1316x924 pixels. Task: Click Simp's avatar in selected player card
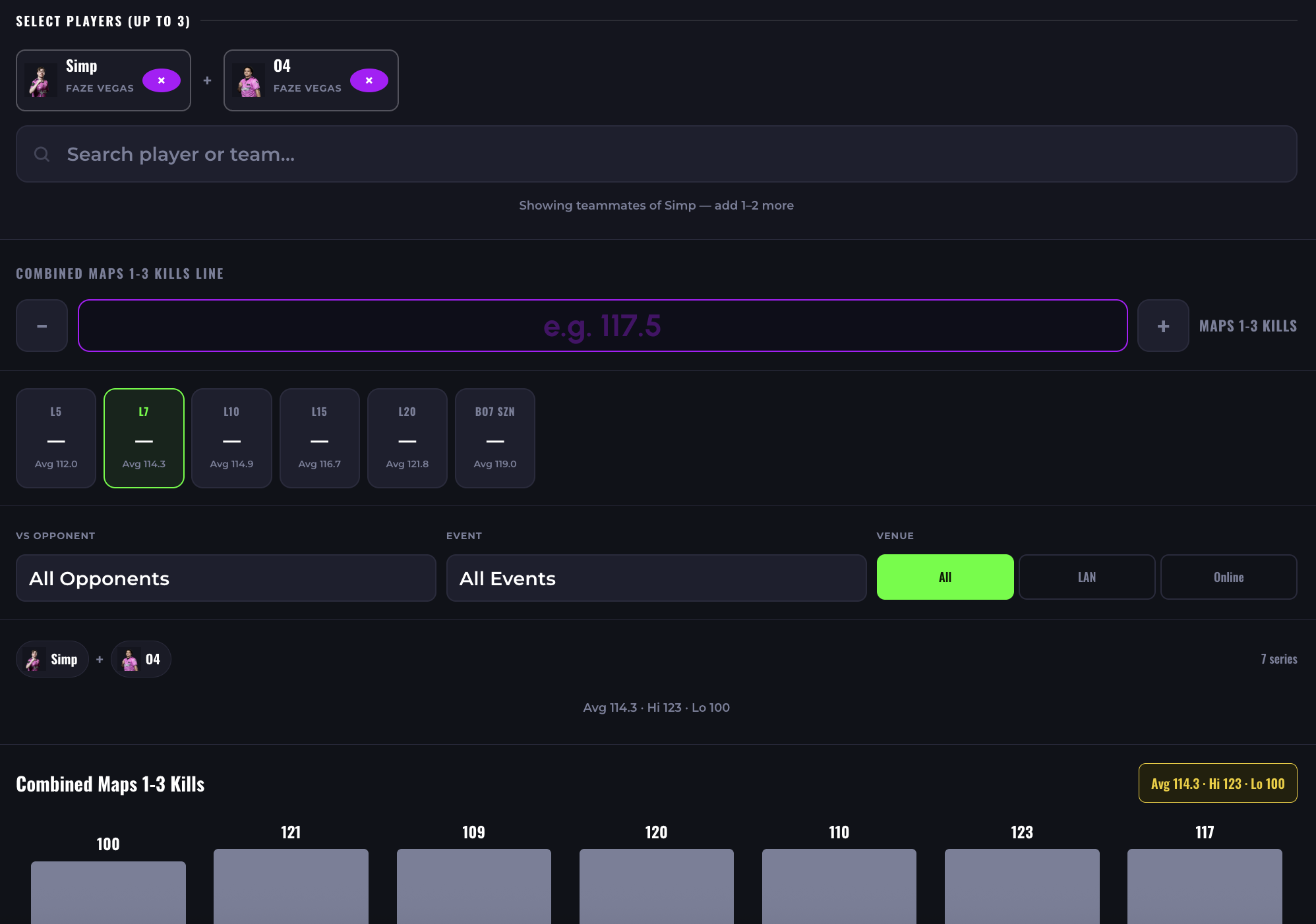[41, 80]
